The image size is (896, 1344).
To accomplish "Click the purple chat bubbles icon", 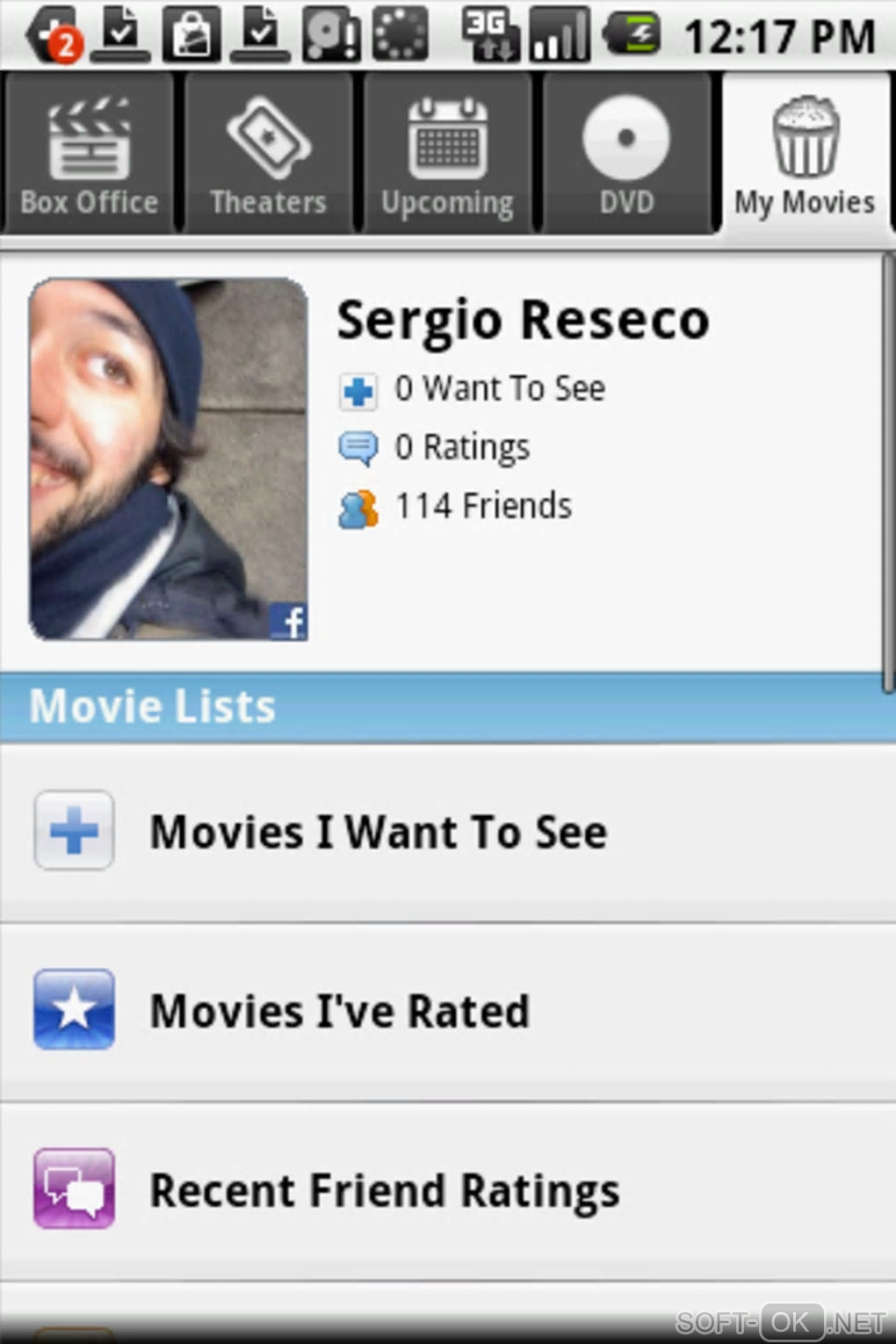I will click(74, 1189).
